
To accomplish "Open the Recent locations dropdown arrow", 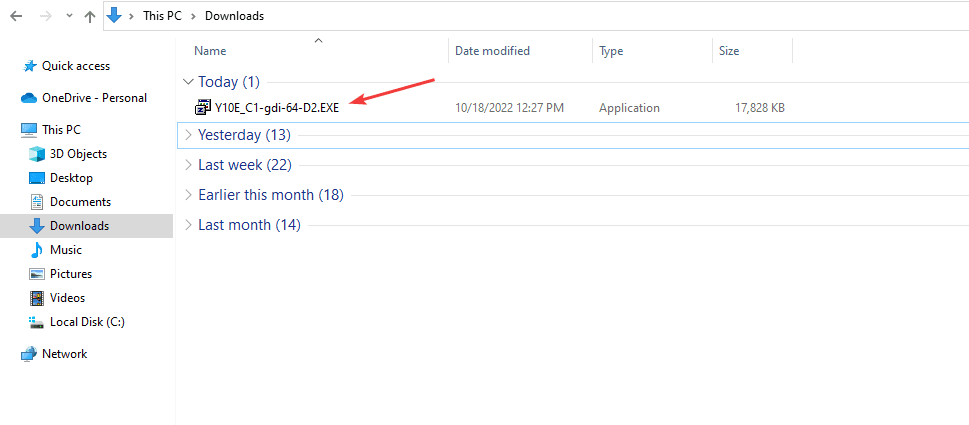I will point(69,17).
